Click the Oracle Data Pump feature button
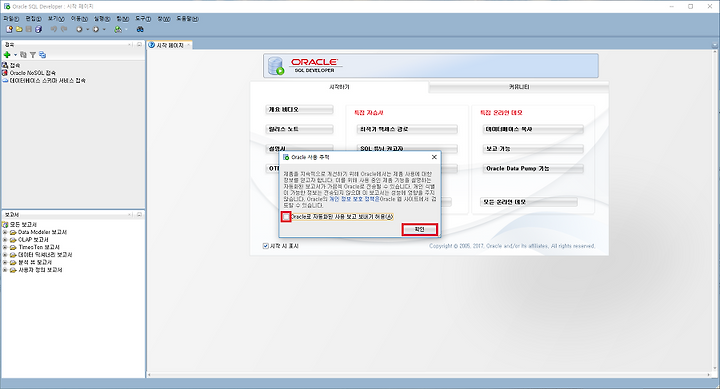This screenshot has width=720, height=389. point(533,169)
